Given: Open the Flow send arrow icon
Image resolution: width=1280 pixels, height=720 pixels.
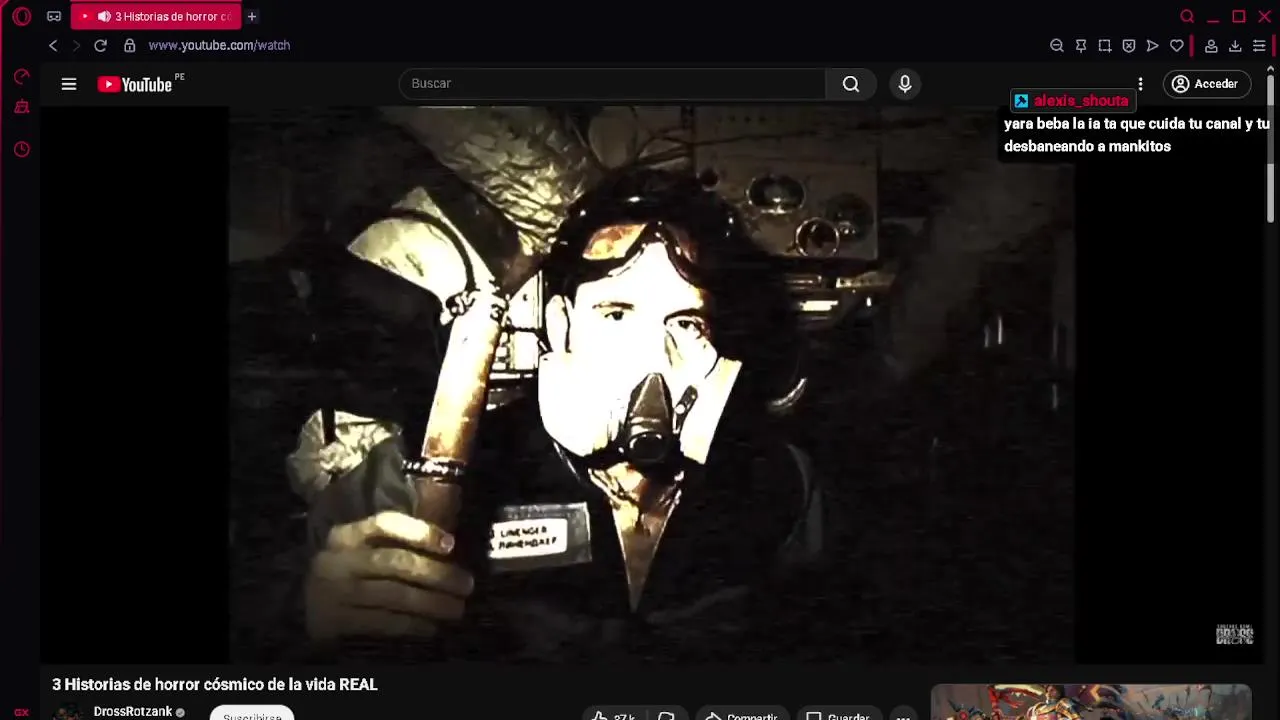Looking at the screenshot, I should (x=1153, y=45).
